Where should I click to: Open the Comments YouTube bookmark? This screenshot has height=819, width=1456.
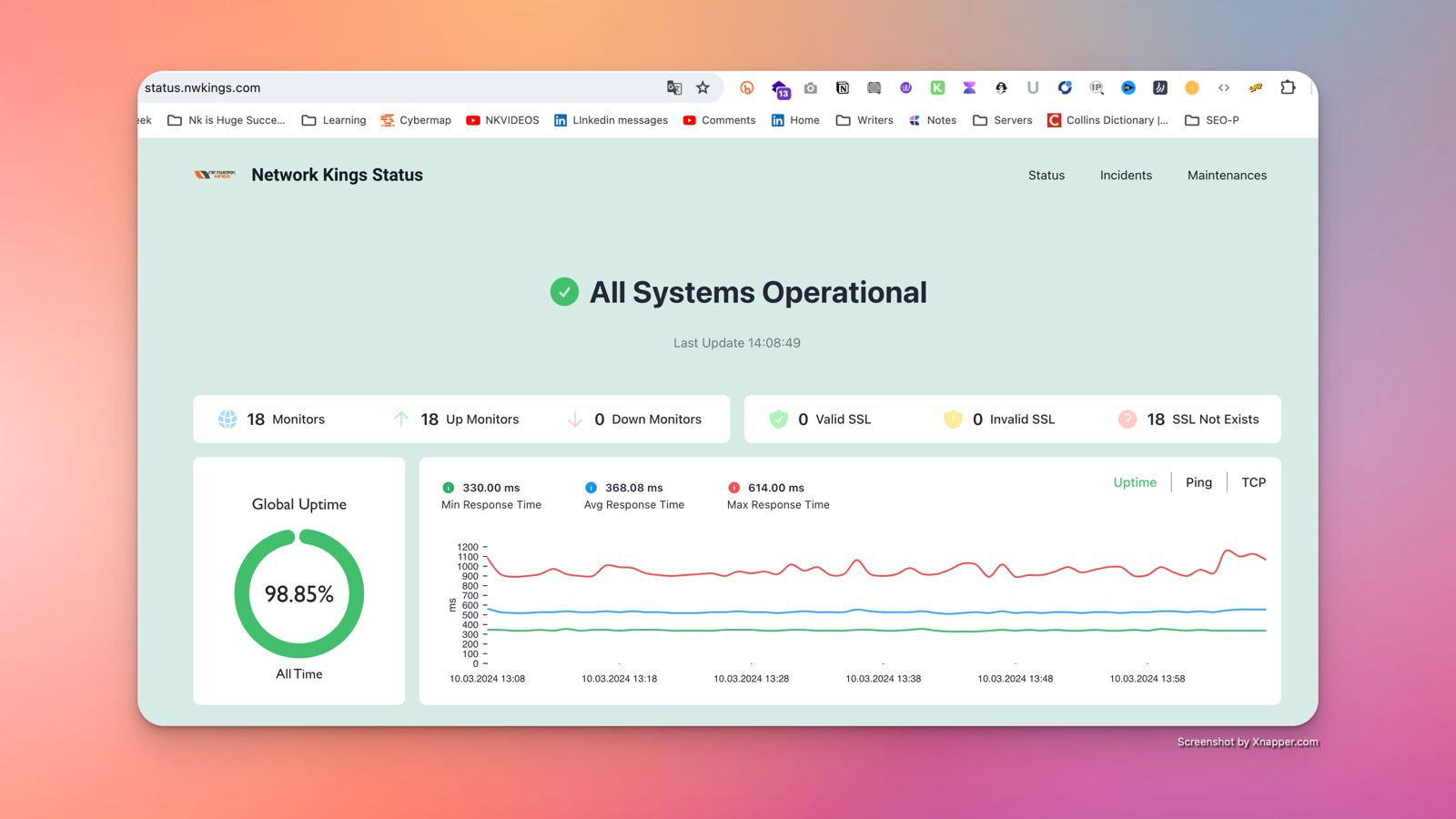(x=719, y=120)
